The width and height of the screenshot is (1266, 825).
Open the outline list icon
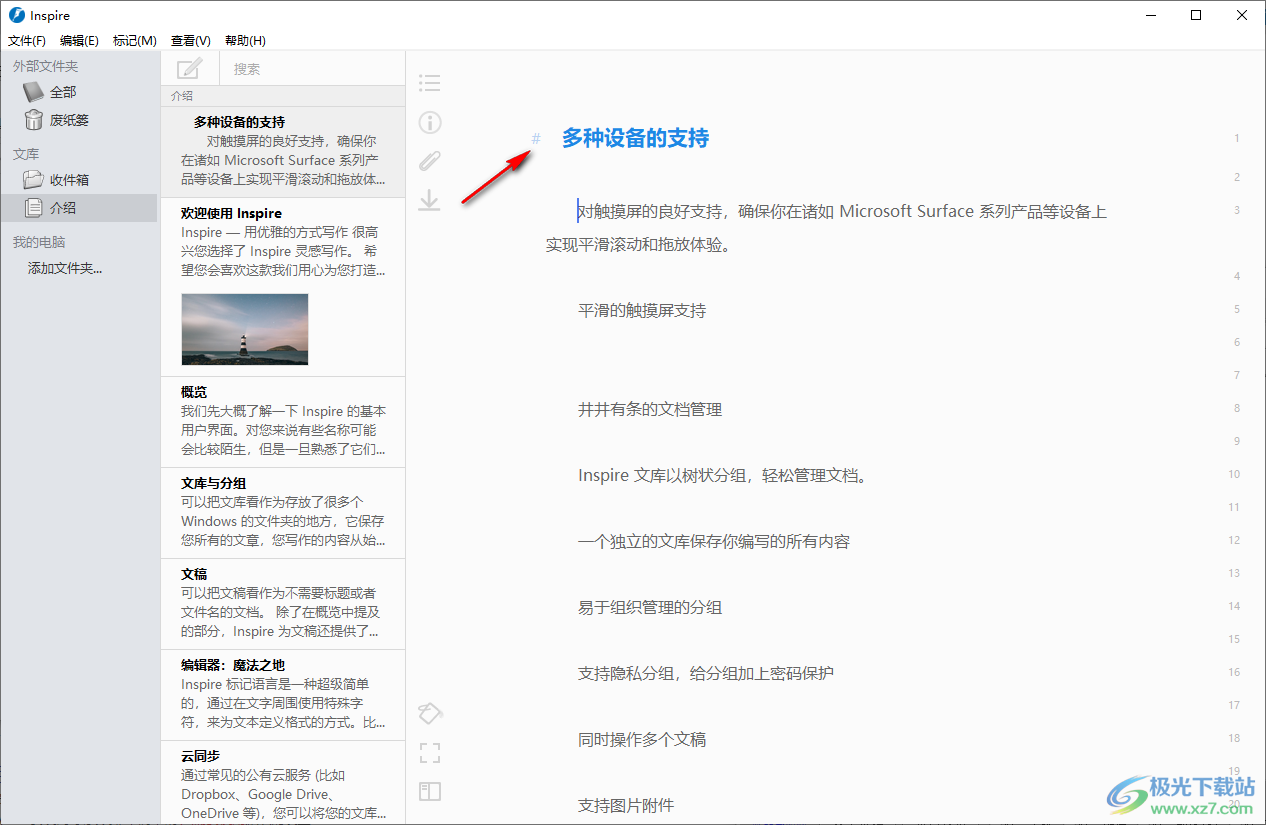point(429,83)
